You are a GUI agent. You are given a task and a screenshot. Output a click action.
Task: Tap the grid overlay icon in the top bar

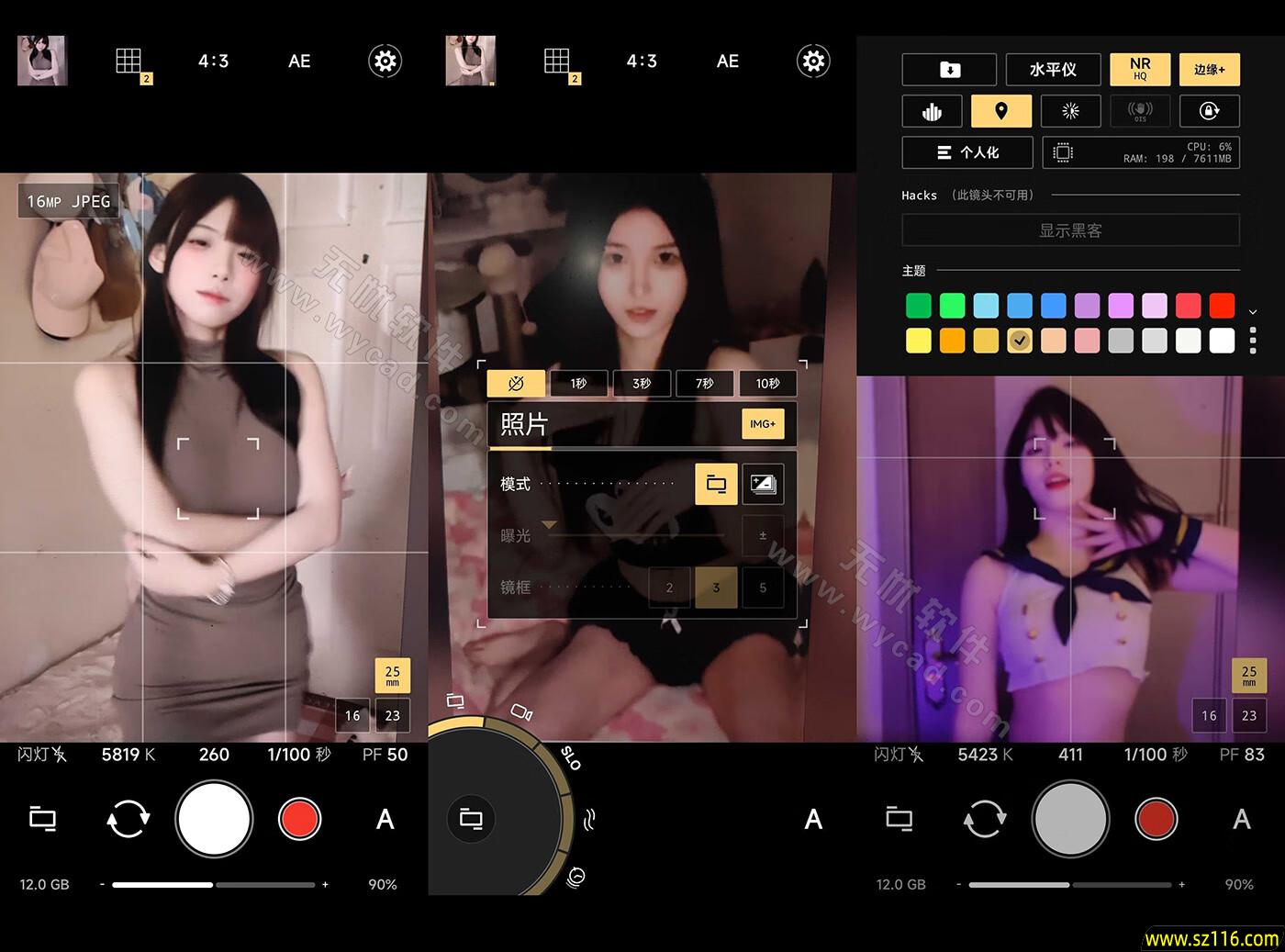point(128,61)
